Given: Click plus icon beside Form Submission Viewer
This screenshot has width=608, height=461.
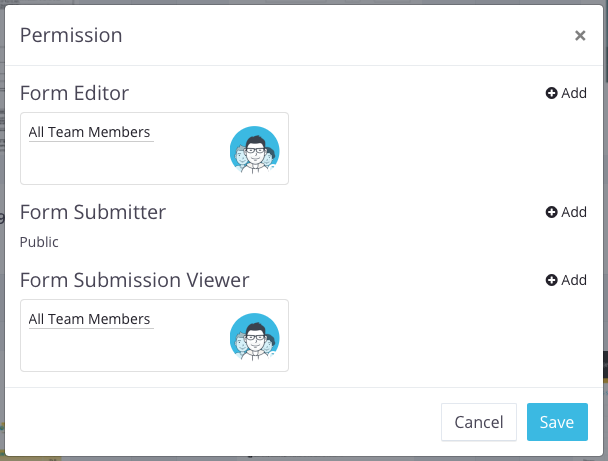Looking at the screenshot, I should (x=551, y=280).
